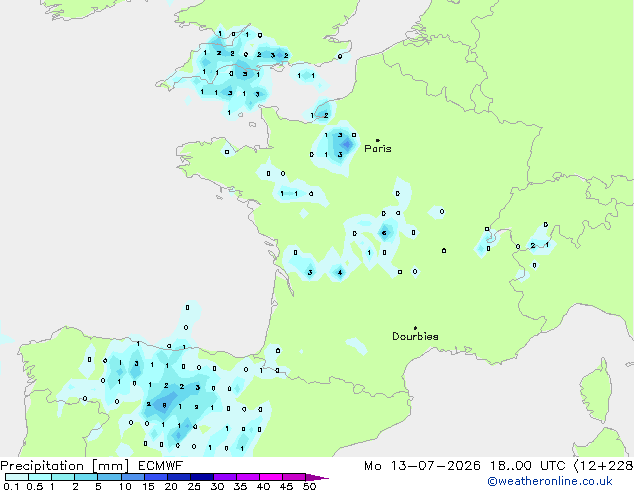The height and width of the screenshot is (490, 634).
Task: Pick the 30–35 mm purple swatch
Action: (225, 477)
